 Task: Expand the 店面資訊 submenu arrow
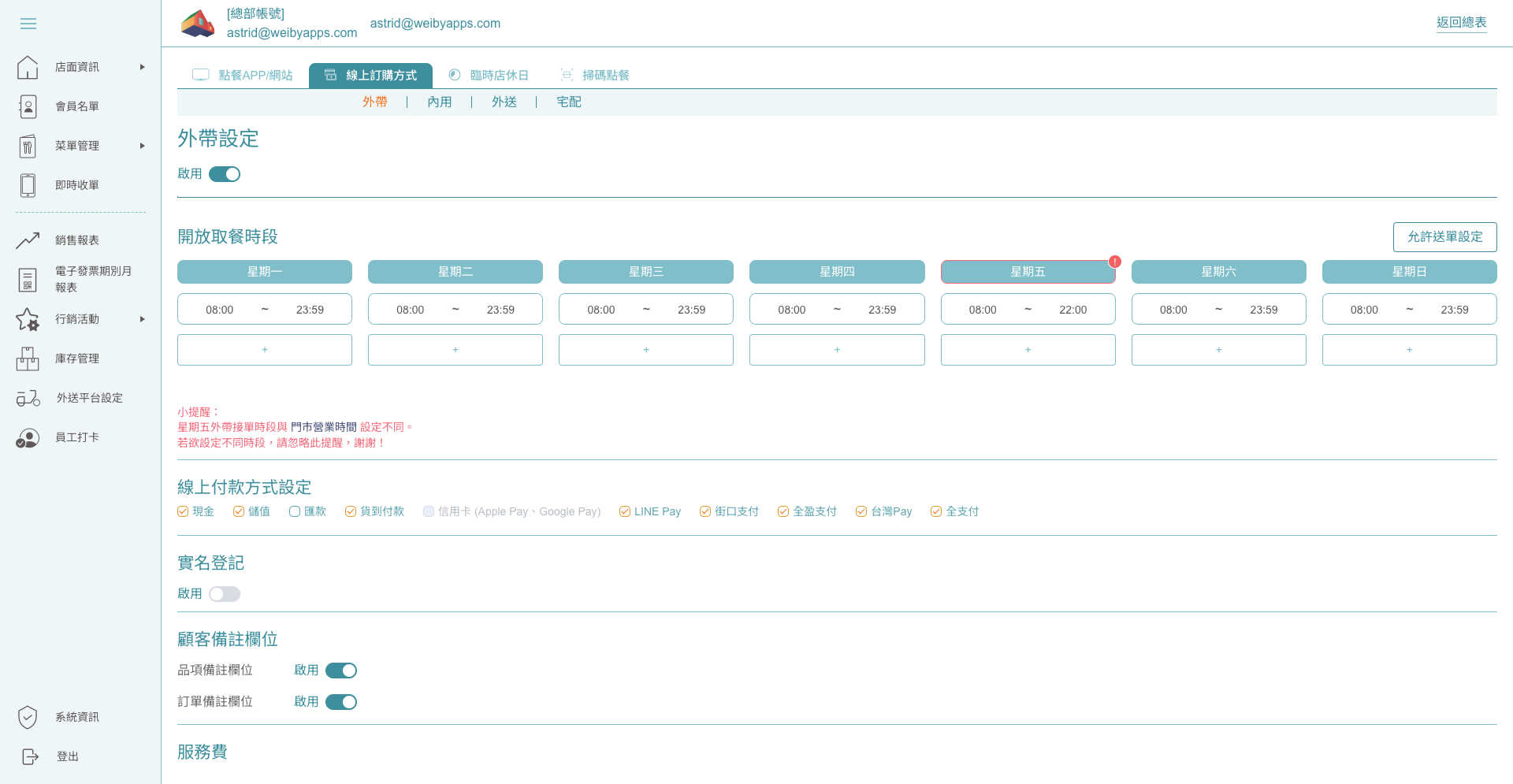[143, 67]
